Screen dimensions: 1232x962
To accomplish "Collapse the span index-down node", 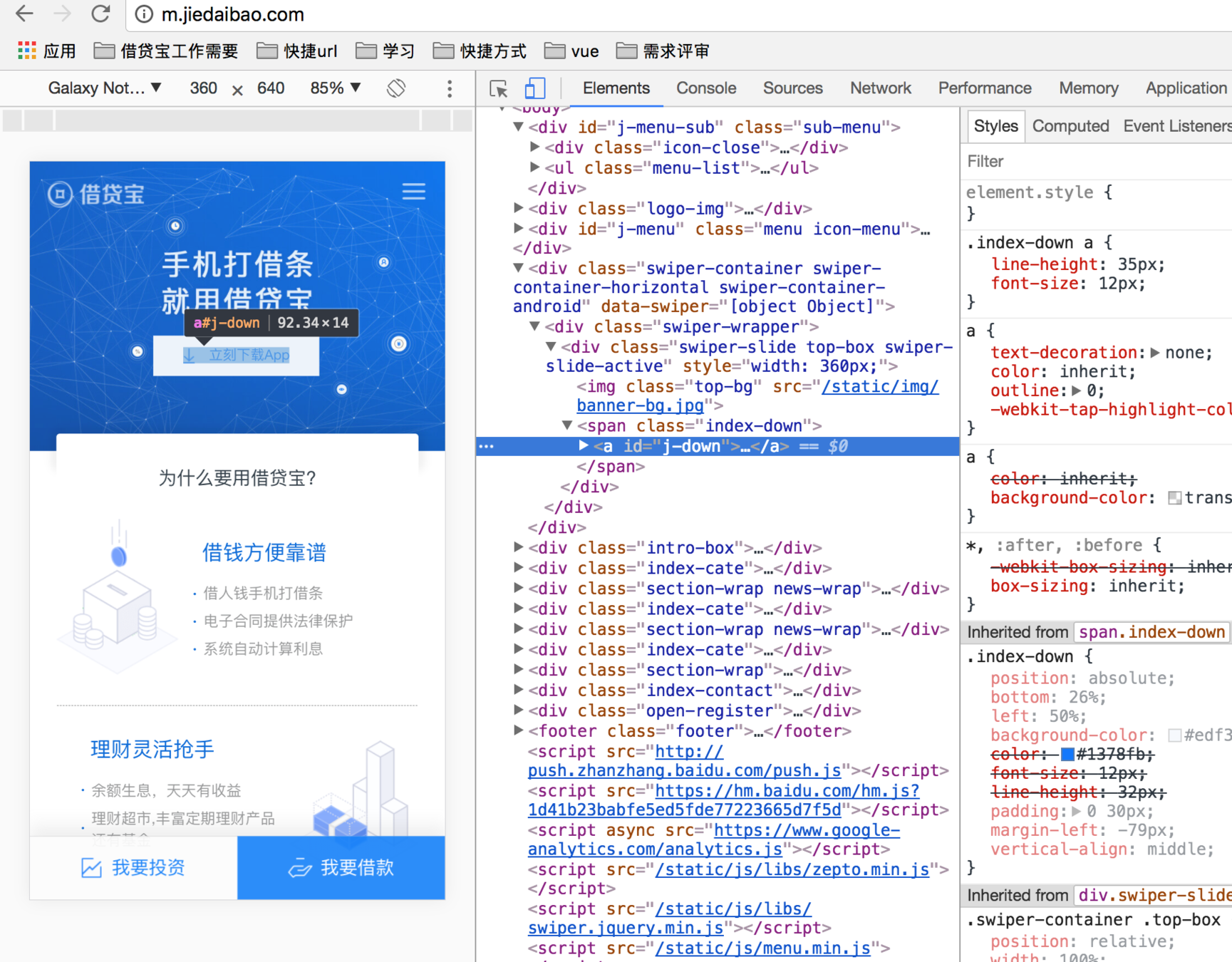I will 567,425.
